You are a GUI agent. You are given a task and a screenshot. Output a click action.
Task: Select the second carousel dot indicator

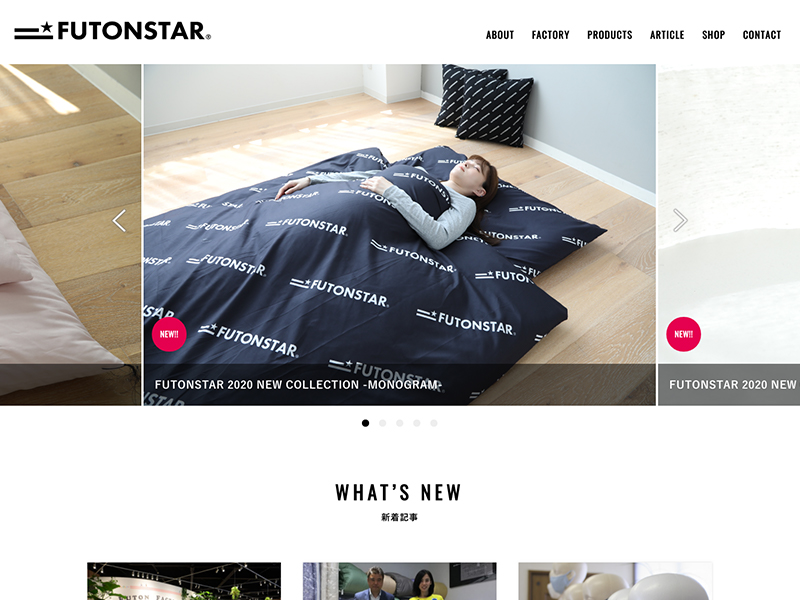point(383,423)
